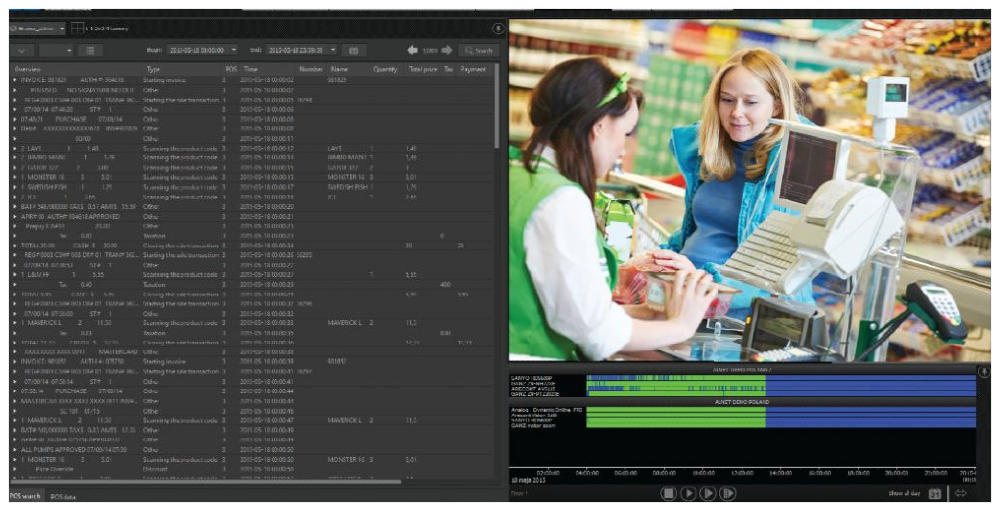Click the step-forward playback button
1000x511 pixels.
[707, 493]
